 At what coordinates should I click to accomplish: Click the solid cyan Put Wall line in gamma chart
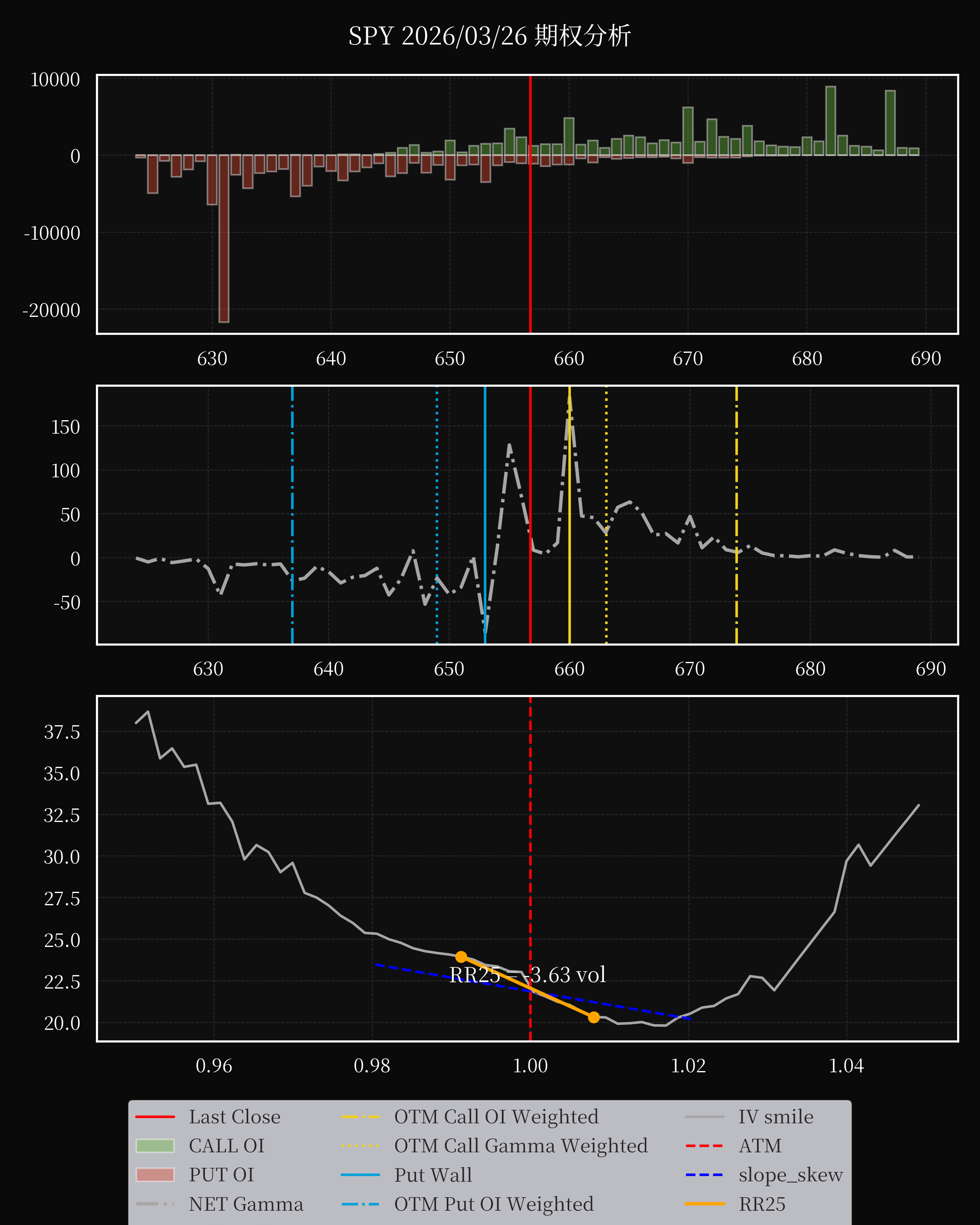(x=485, y=515)
